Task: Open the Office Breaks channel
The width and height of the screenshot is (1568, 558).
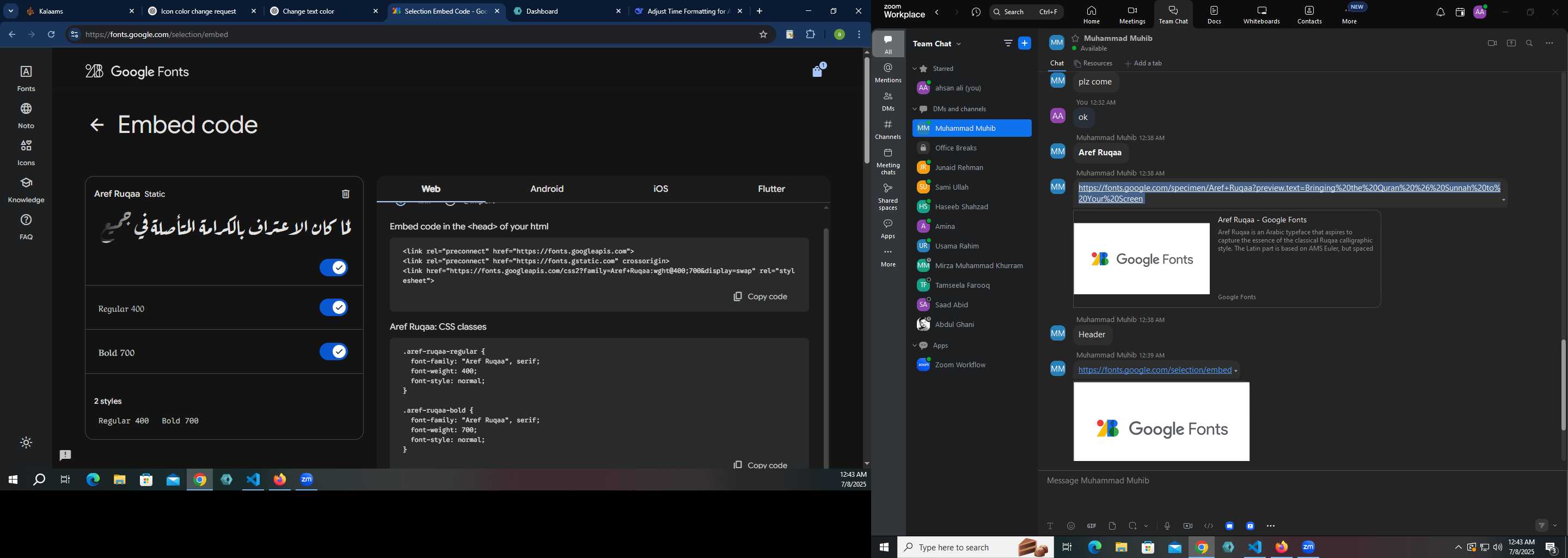Action: [x=971, y=148]
